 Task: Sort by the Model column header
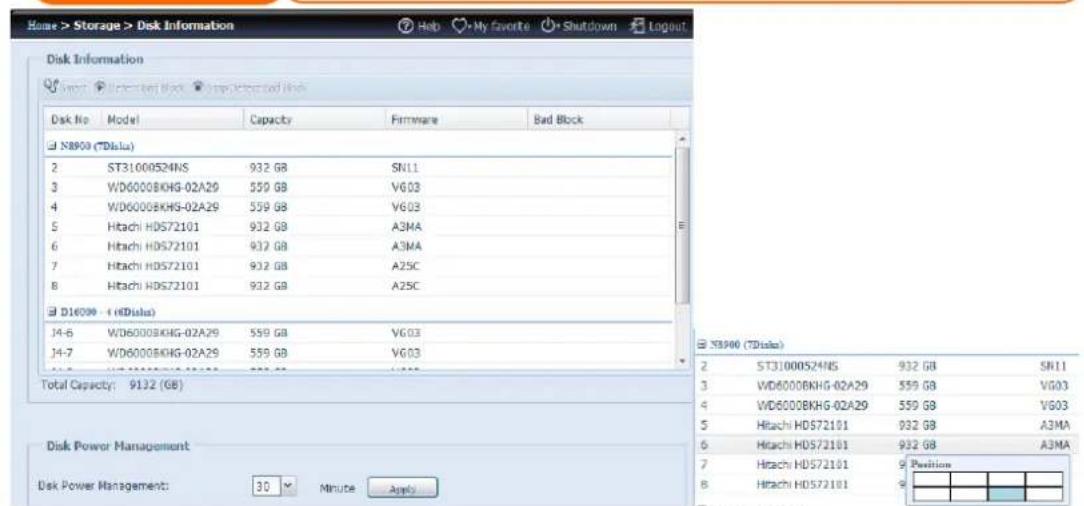click(x=172, y=120)
